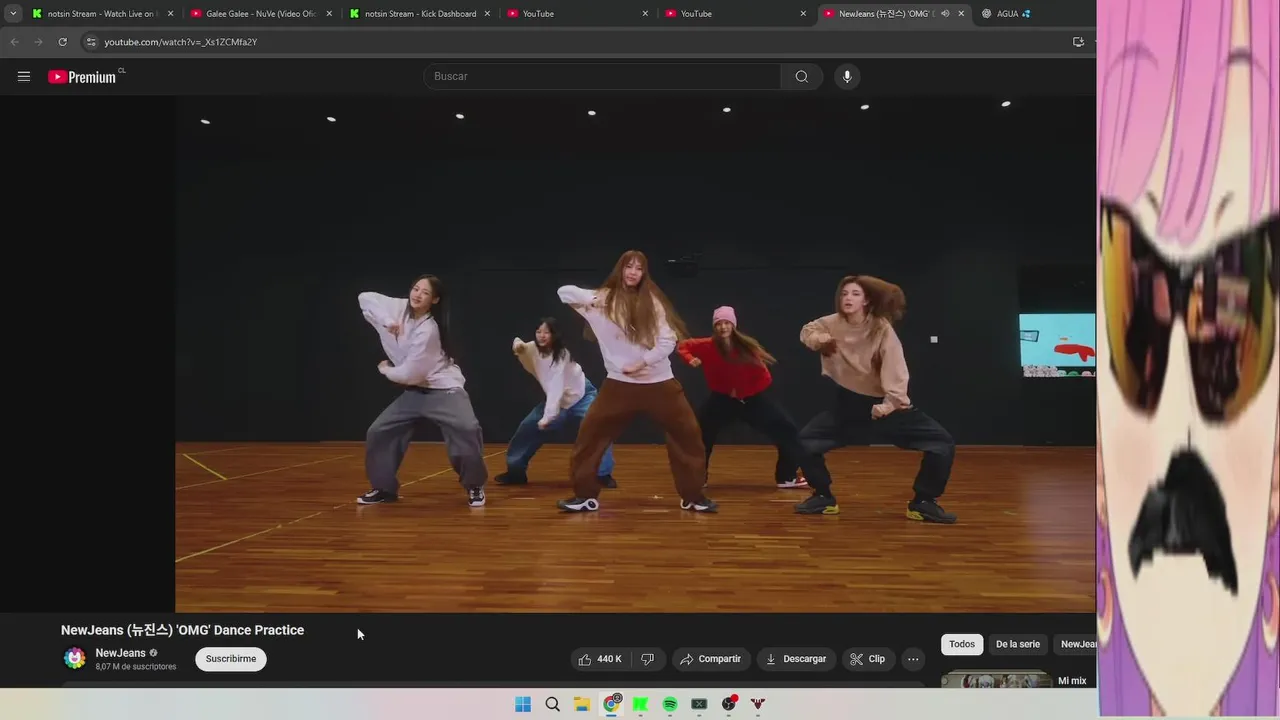
Task: Subscribe via the Suscribirme button
Action: tap(231, 659)
